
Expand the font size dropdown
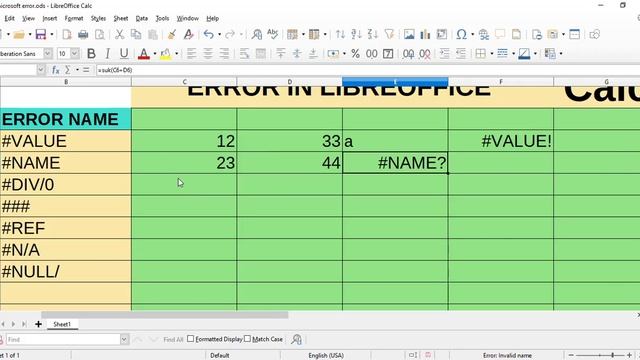(x=75, y=53)
